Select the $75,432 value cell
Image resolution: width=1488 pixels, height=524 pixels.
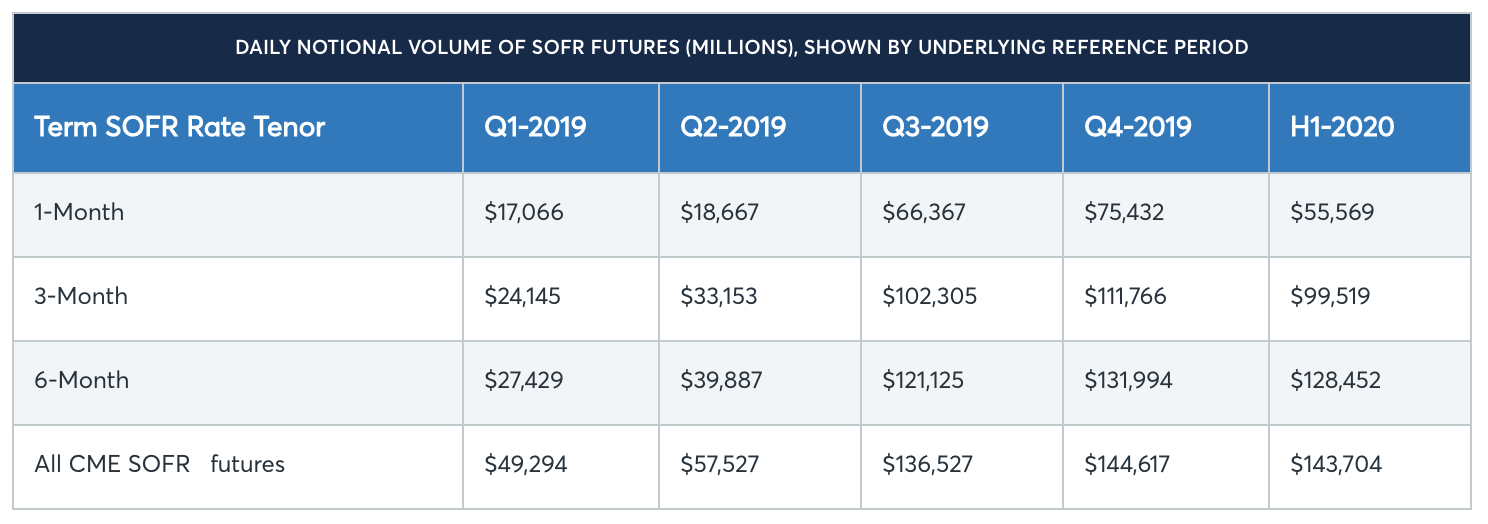click(x=1125, y=212)
